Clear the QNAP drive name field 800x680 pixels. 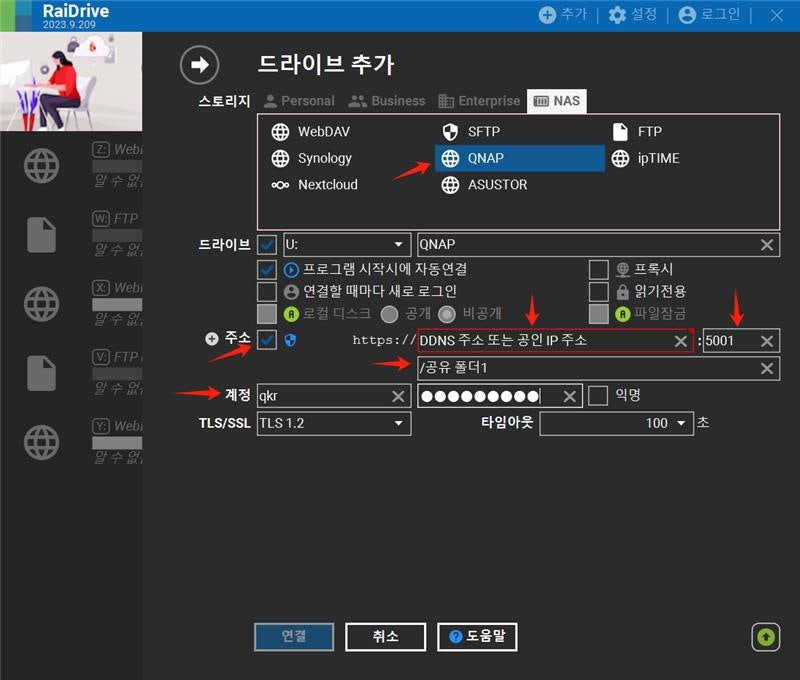point(767,245)
